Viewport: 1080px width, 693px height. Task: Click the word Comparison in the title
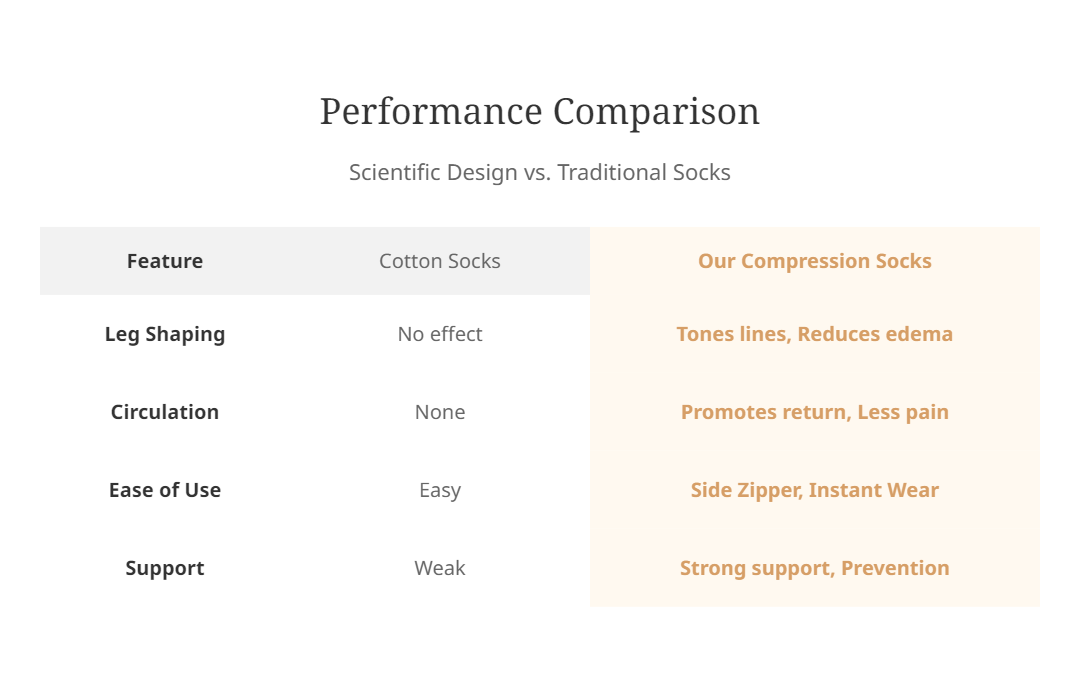pyautogui.click(x=656, y=112)
